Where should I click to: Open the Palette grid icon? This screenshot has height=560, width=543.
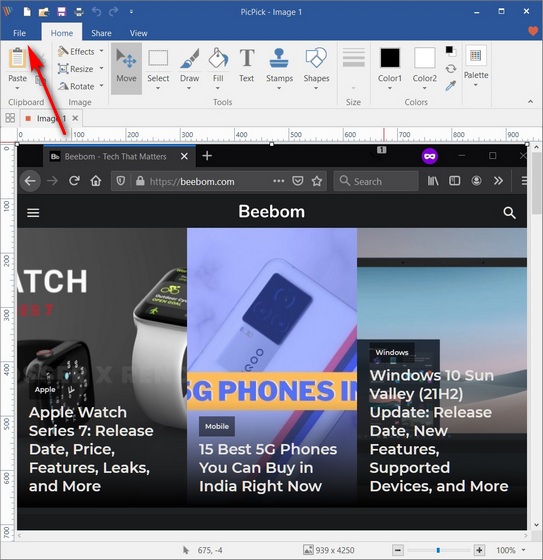pyautogui.click(x=475, y=55)
